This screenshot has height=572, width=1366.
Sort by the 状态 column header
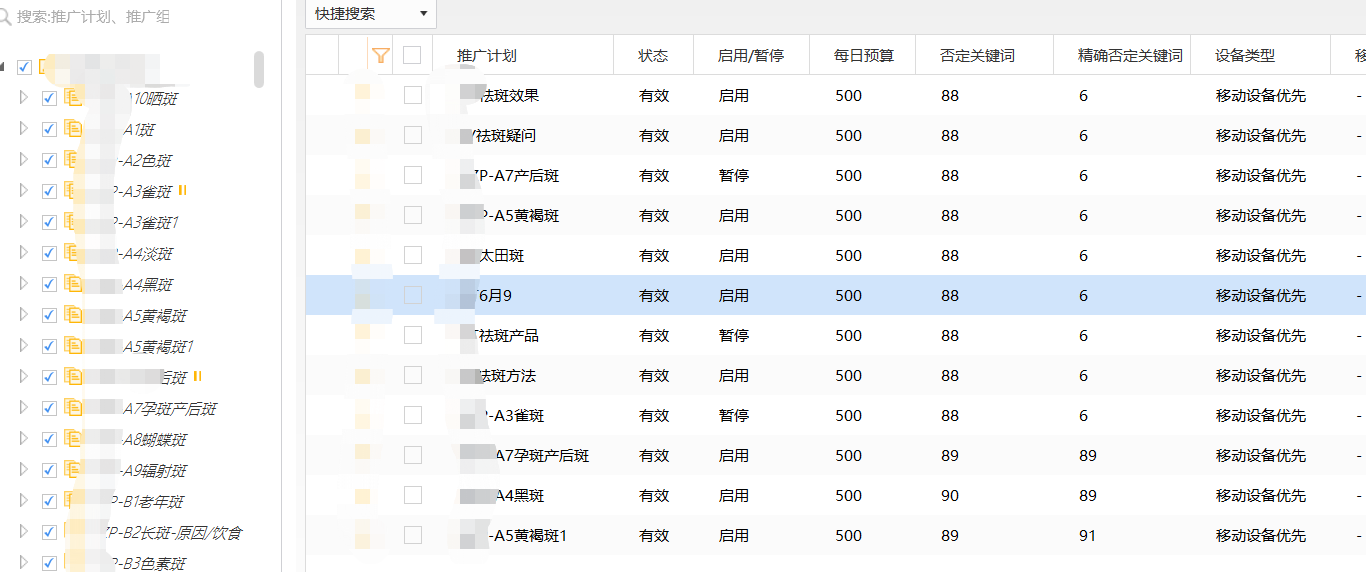[x=653, y=56]
